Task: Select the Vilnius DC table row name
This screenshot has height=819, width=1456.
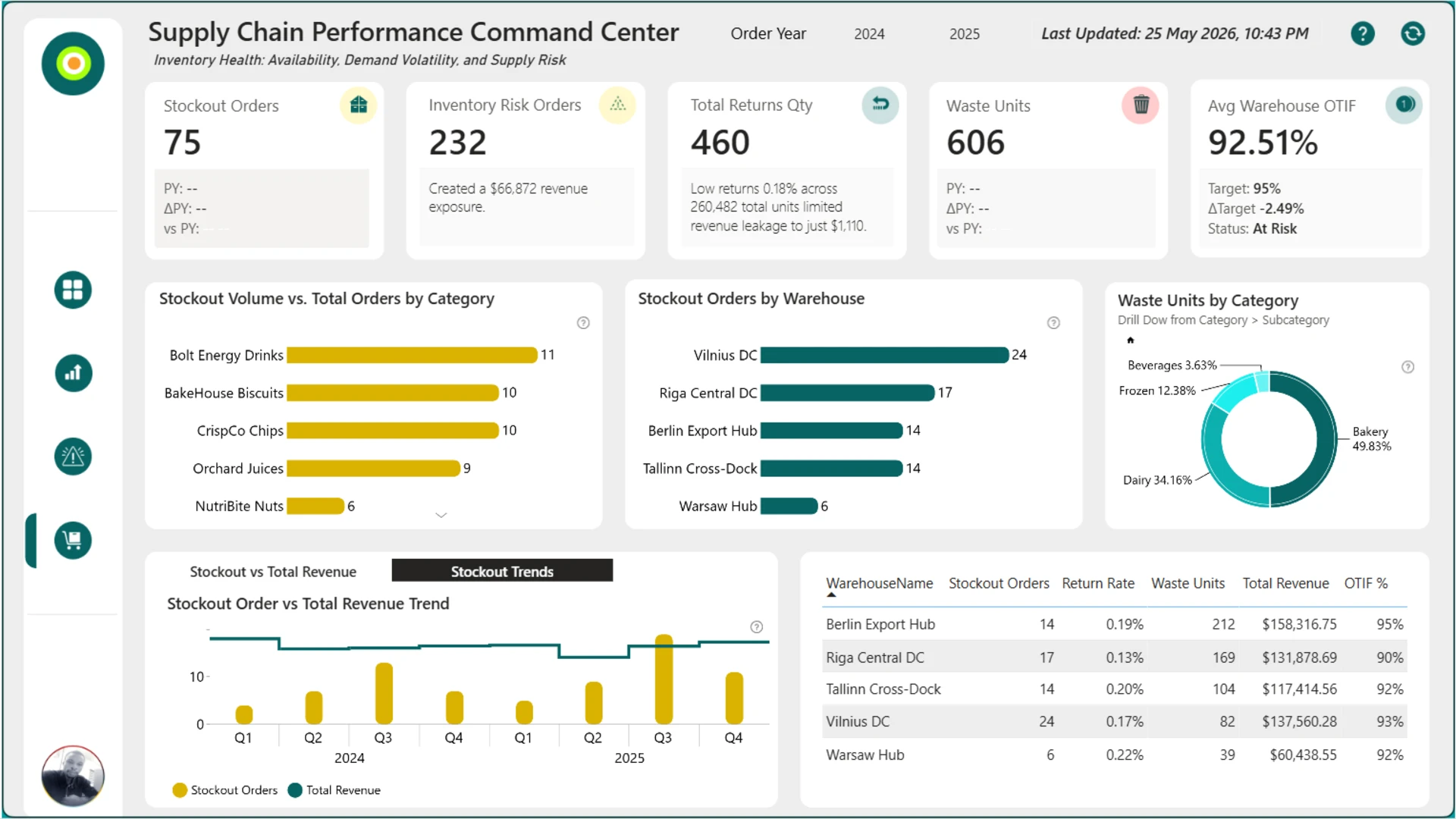Action: (858, 722)
